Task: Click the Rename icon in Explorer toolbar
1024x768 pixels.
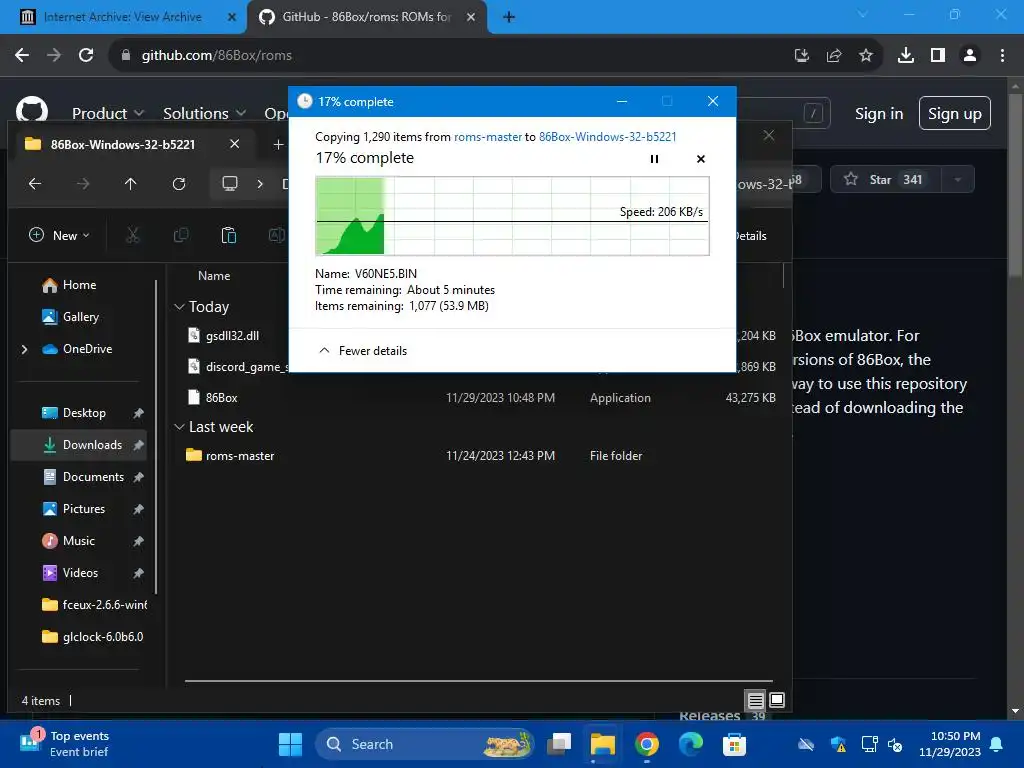Action: (x=277, y=235)
